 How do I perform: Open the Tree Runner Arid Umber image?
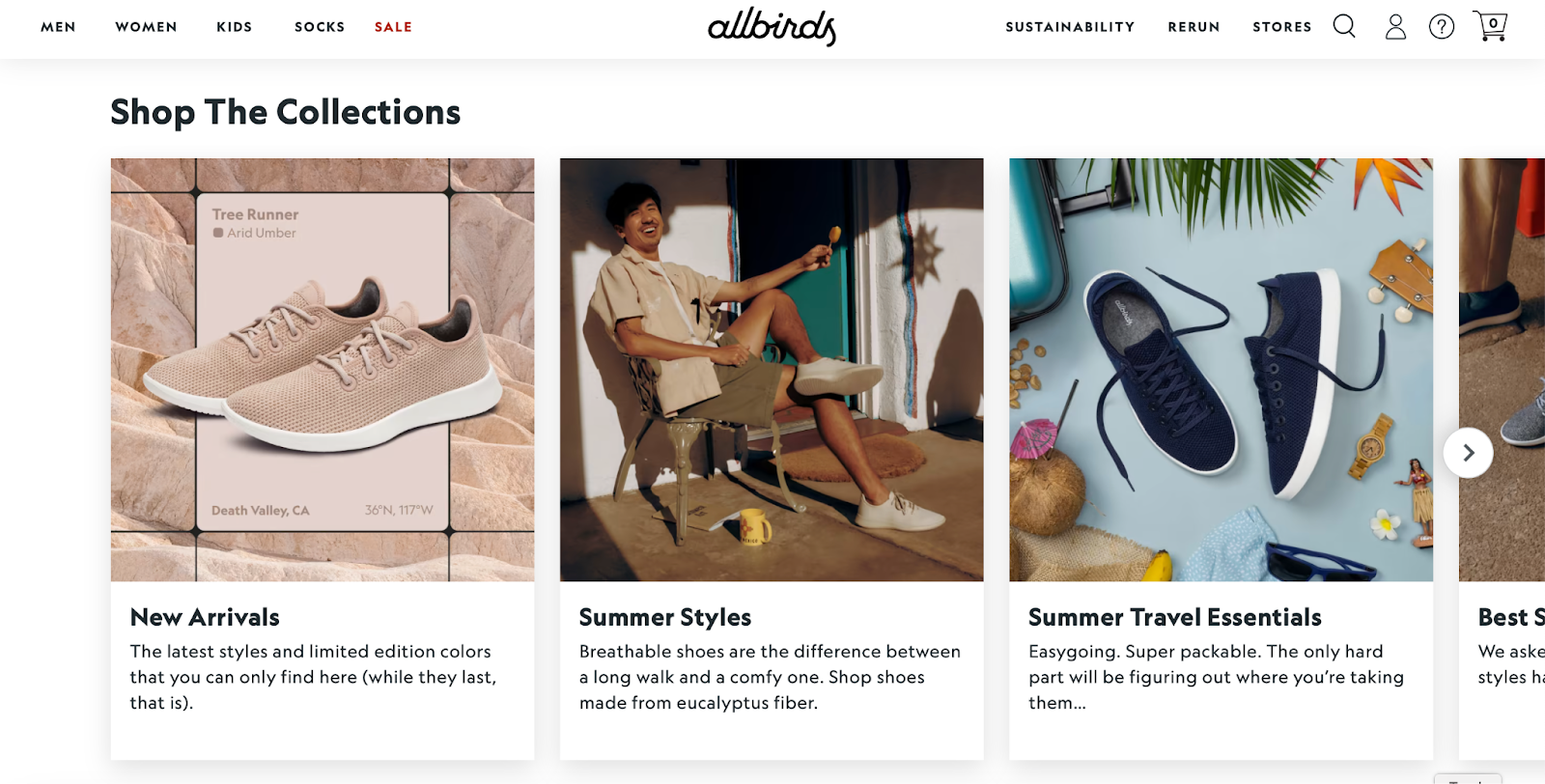click(x=323, y=370)
